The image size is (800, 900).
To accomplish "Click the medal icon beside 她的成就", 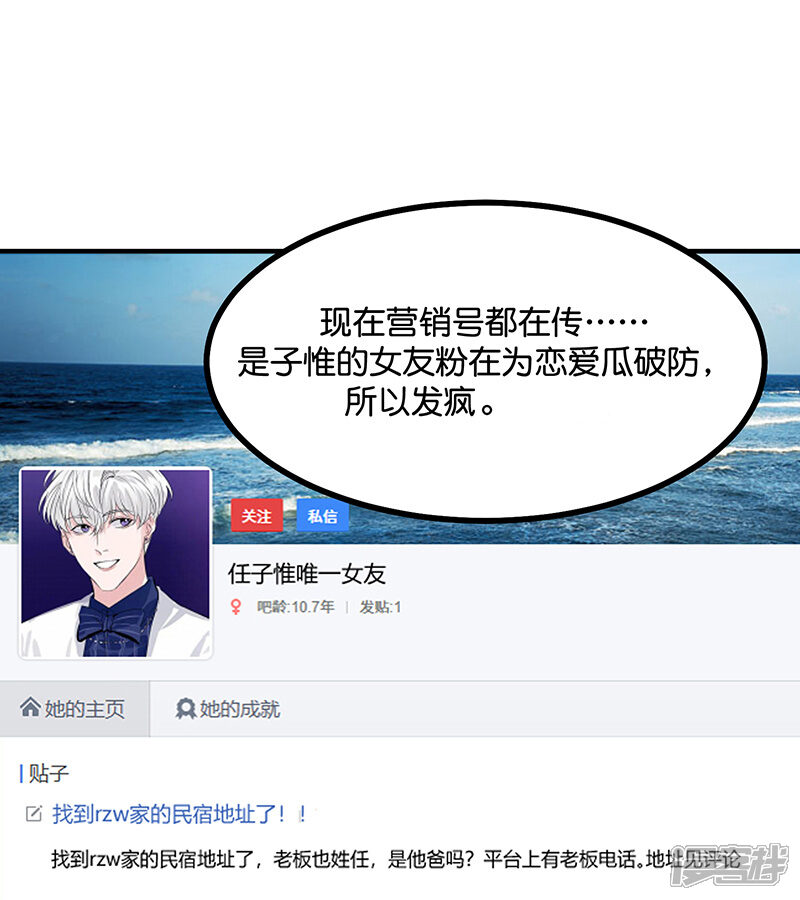I will (185, 709).
